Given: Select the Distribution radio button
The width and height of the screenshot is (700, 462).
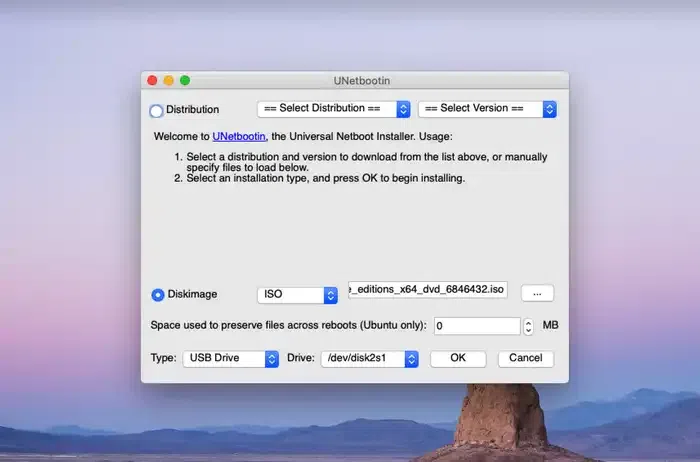Looking at the screenshot, I should (156, 110).
